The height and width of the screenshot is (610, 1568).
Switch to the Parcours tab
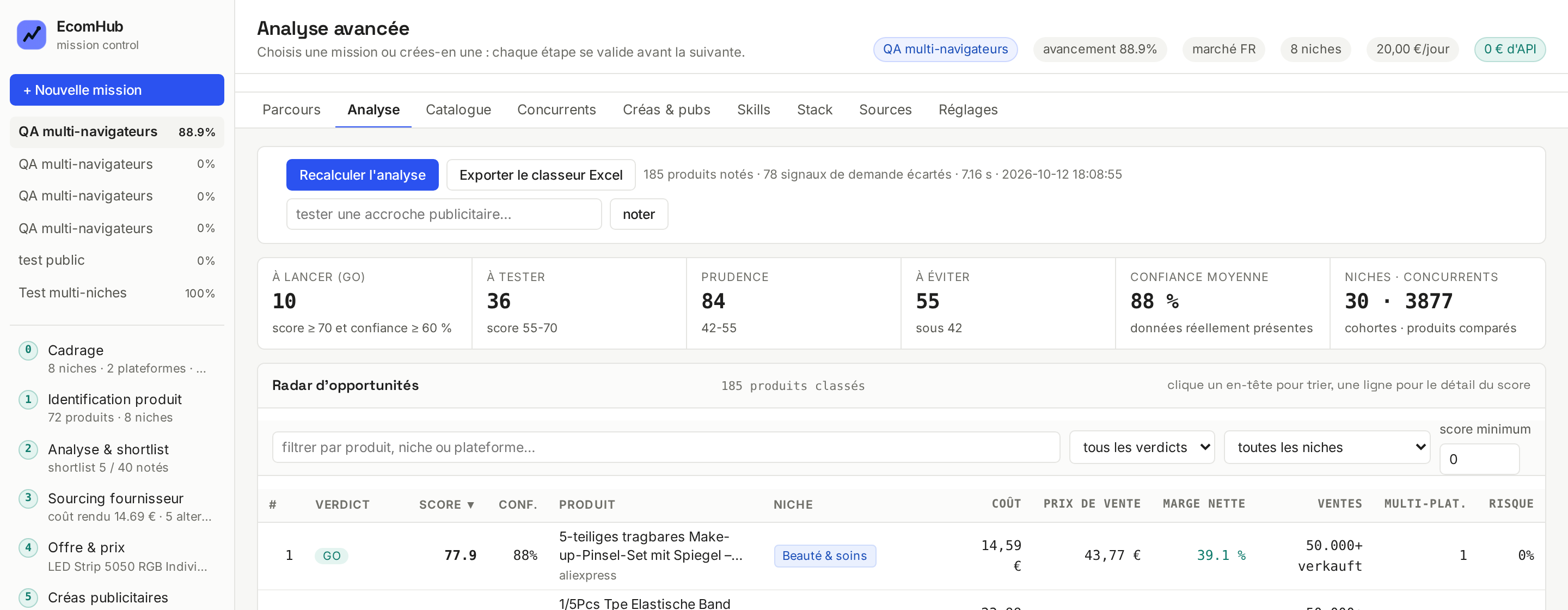point(291,109)
